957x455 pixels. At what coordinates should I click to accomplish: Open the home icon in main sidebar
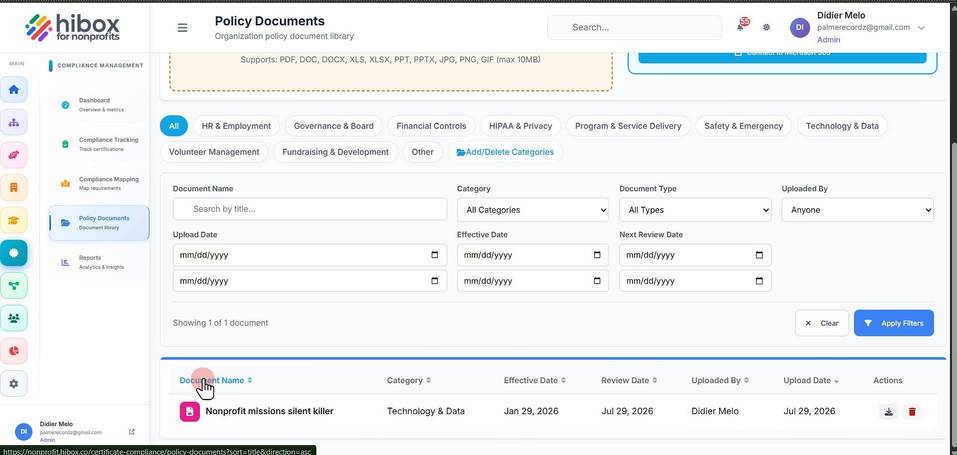(x=13, y=90)
